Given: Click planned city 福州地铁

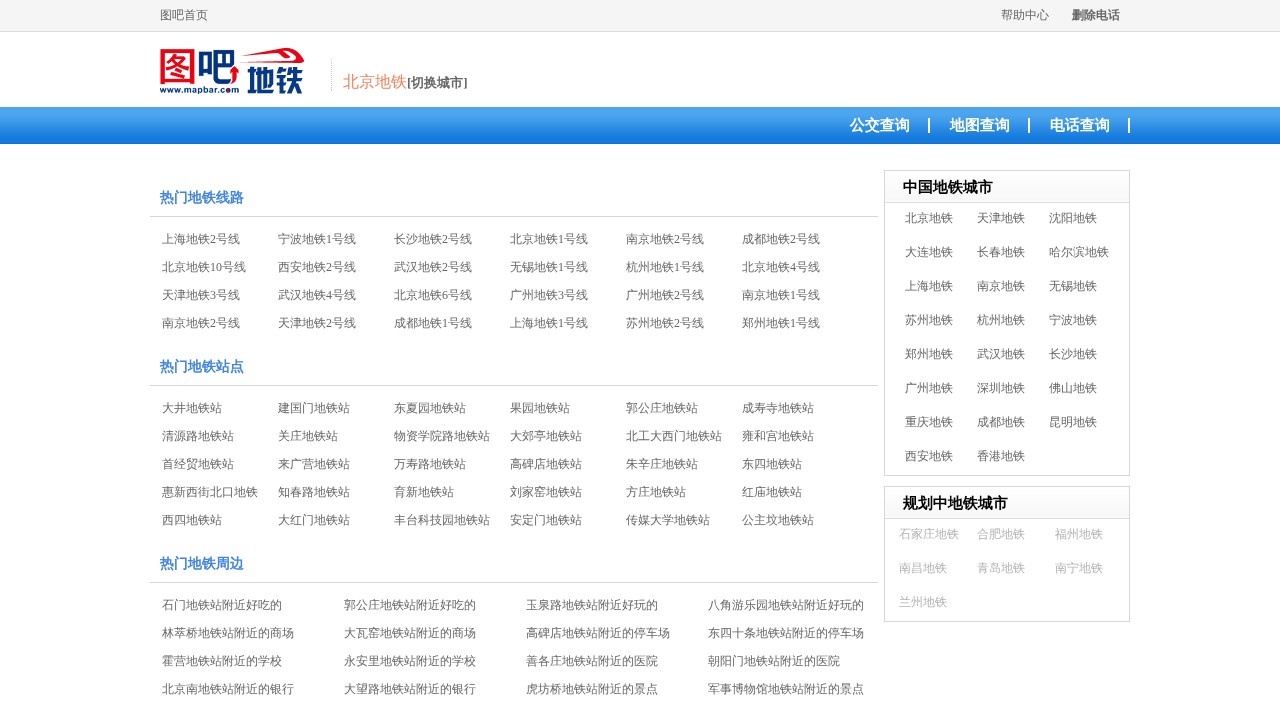Looking at the screenshot, I should click(x=1079, y=534).
